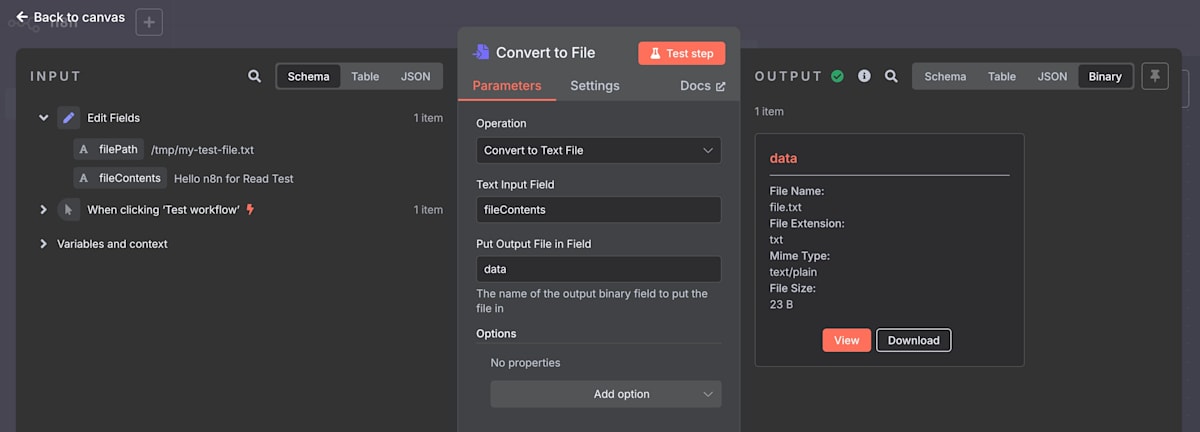
Task: Click the manual trigger cursor icon
Action: click(x=69, y=210)
